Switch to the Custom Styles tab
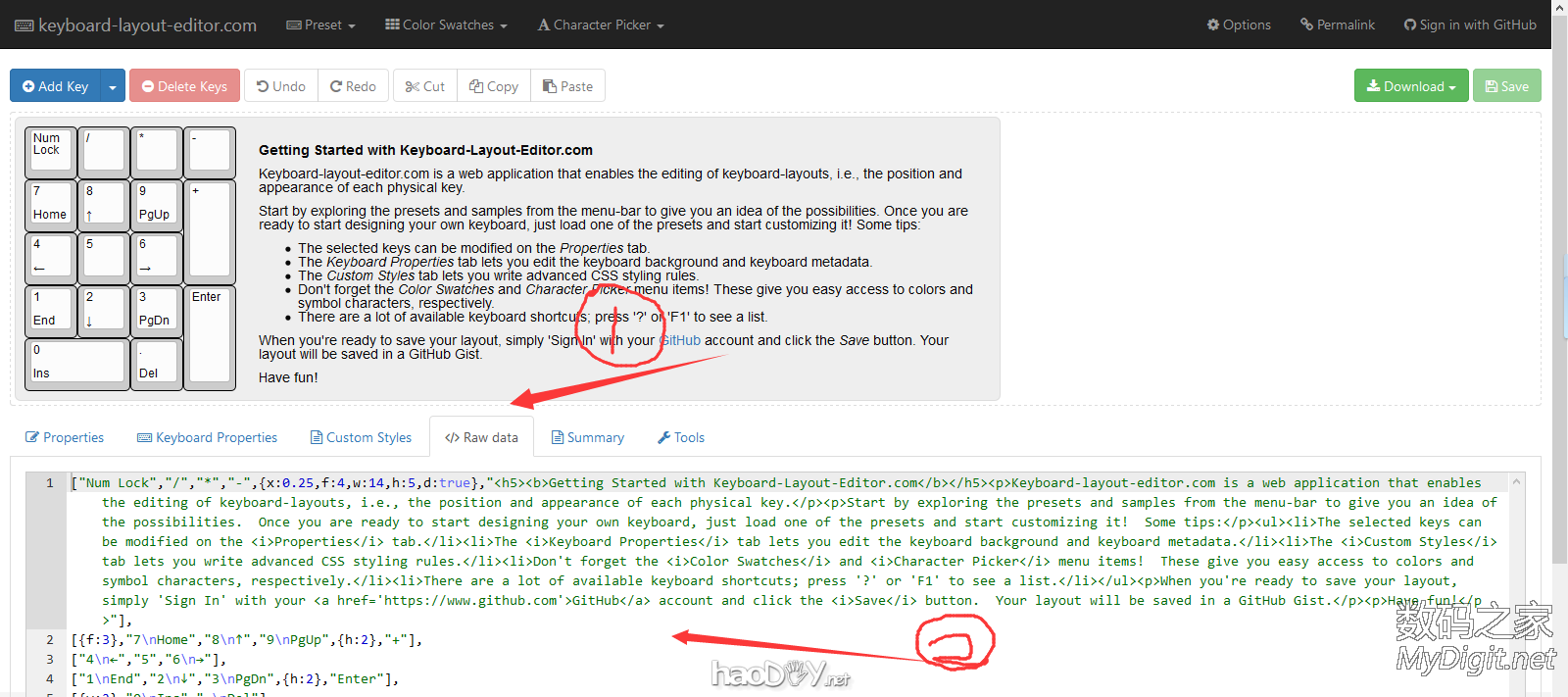1568x697 pixels. [361, 437]
